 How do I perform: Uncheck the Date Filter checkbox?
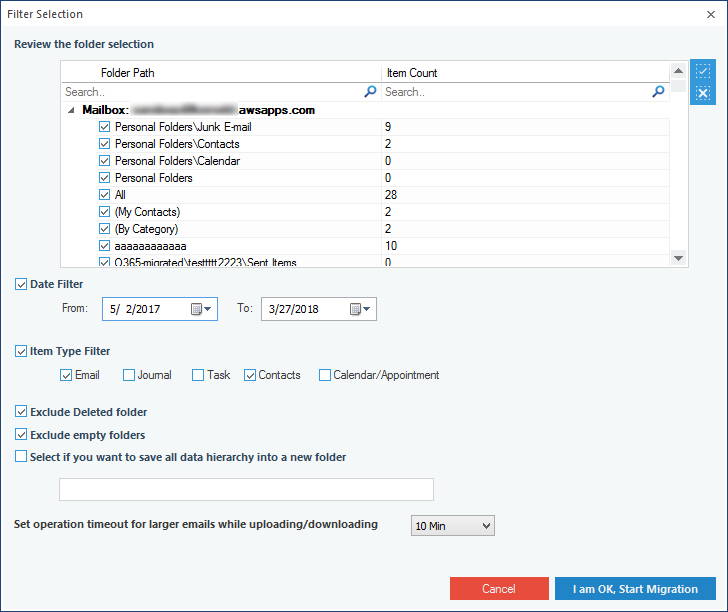point(22,285)
